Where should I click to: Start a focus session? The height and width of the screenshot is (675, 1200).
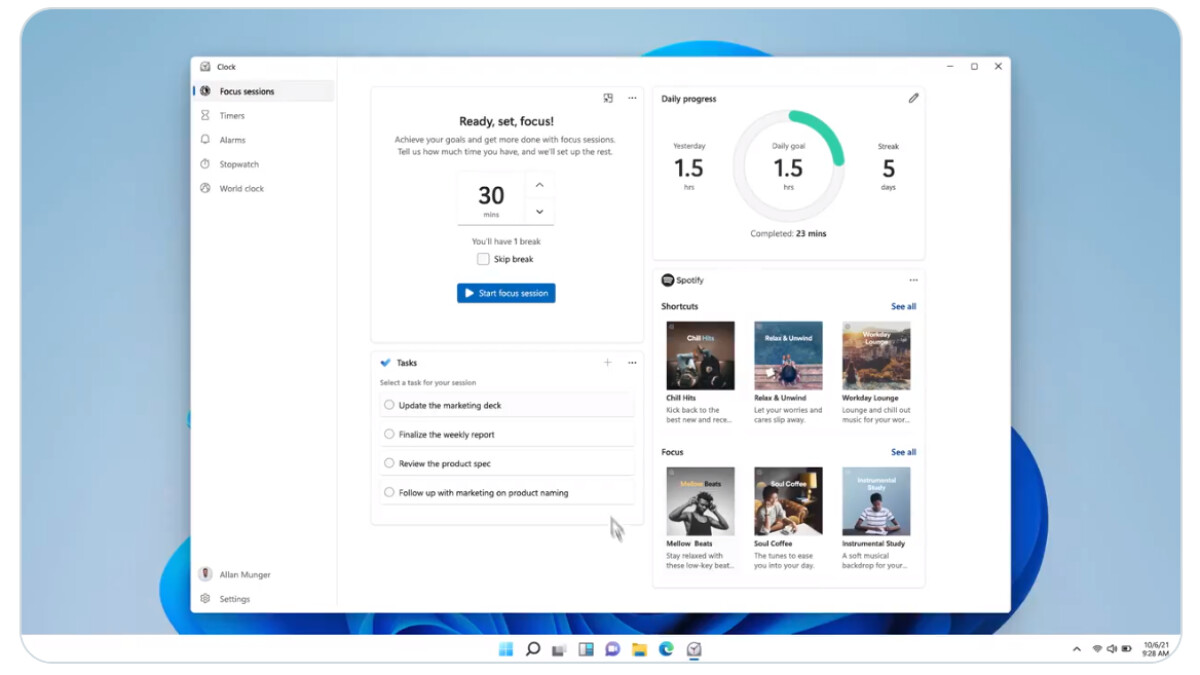(506, 292)
